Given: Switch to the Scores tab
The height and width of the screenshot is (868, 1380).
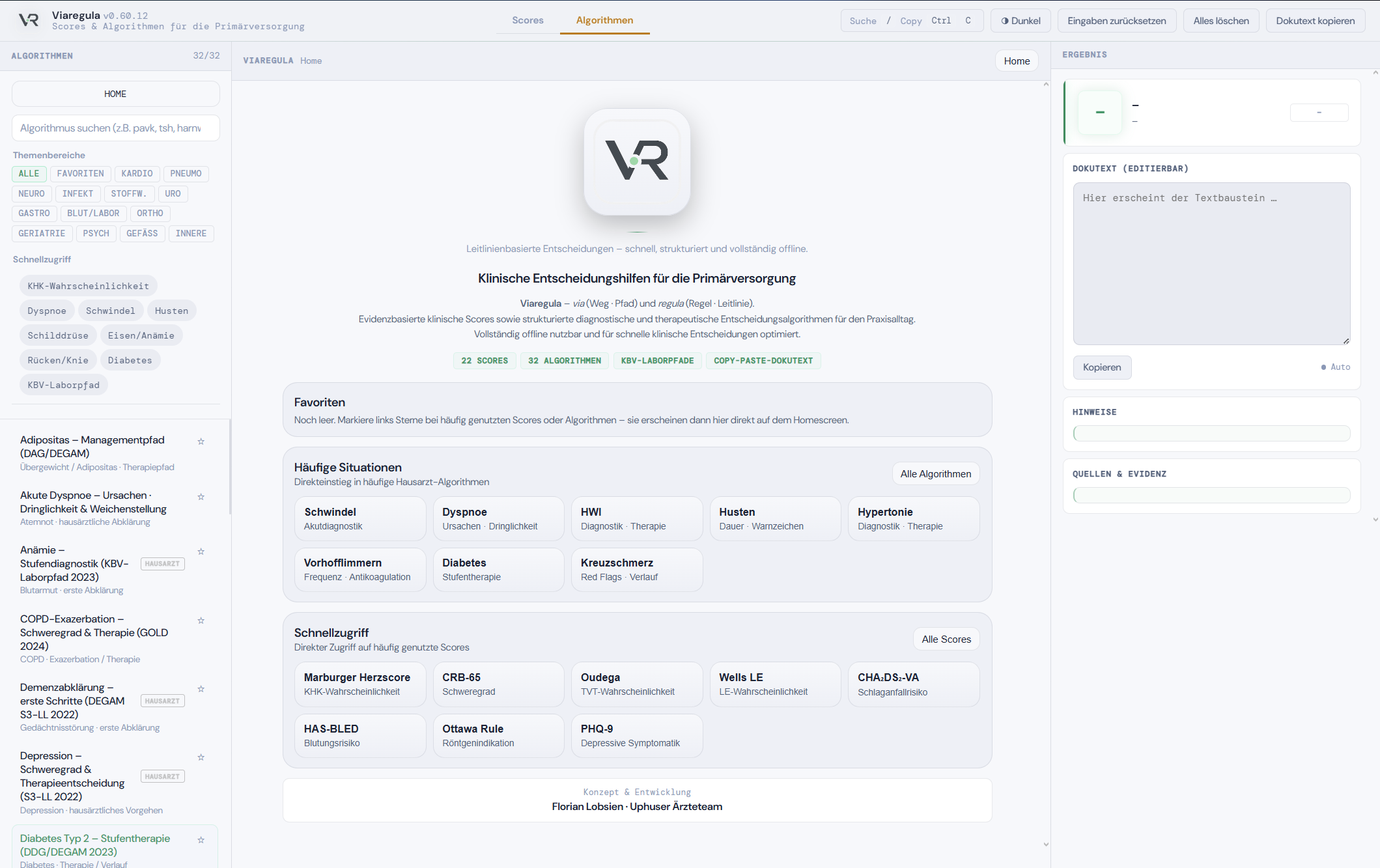Looking at the screenshot, I should click(x=528, y=20).
